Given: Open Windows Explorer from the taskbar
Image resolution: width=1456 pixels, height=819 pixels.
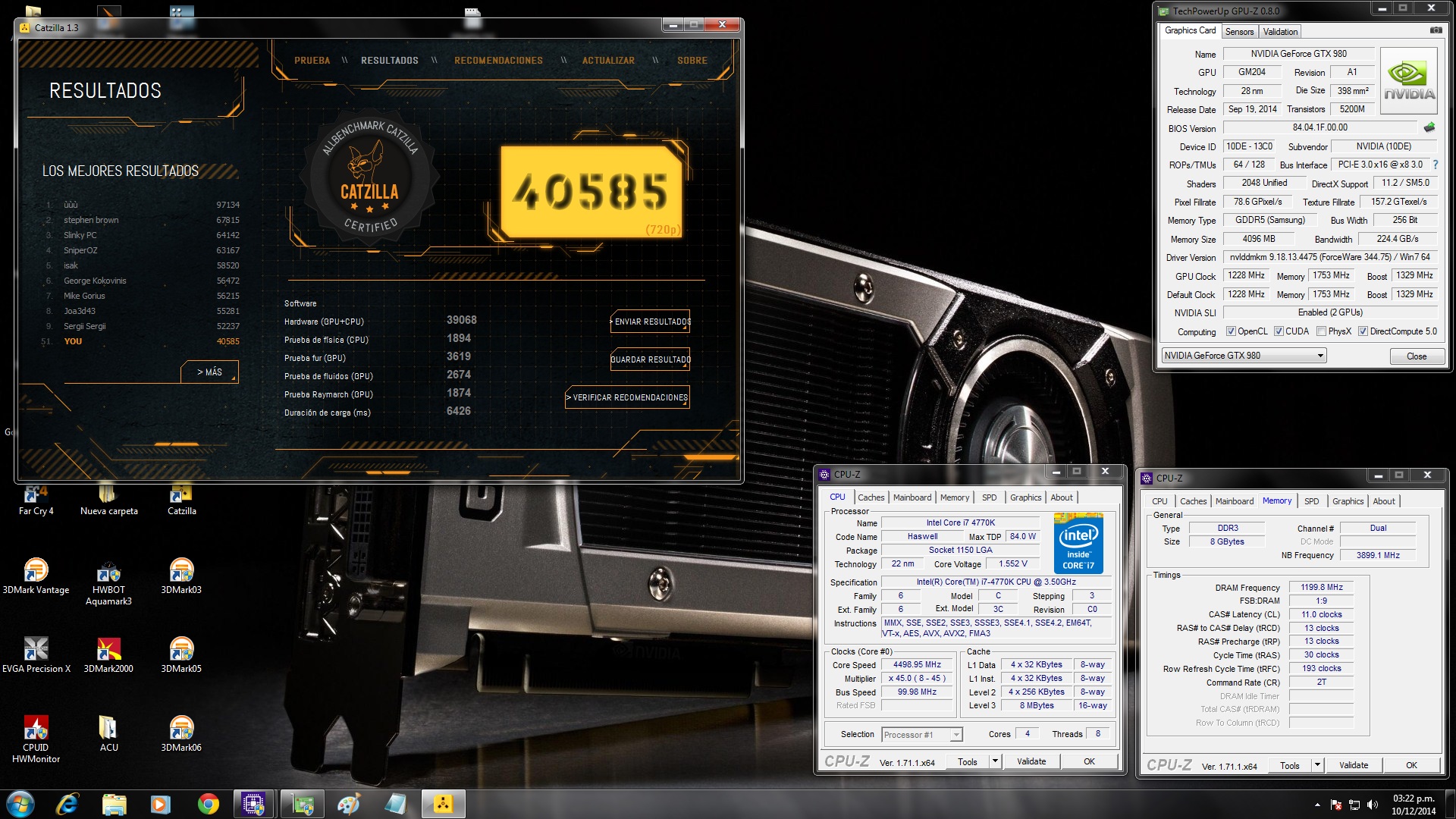Looking at the screenshot, I should tap(114, 804).
